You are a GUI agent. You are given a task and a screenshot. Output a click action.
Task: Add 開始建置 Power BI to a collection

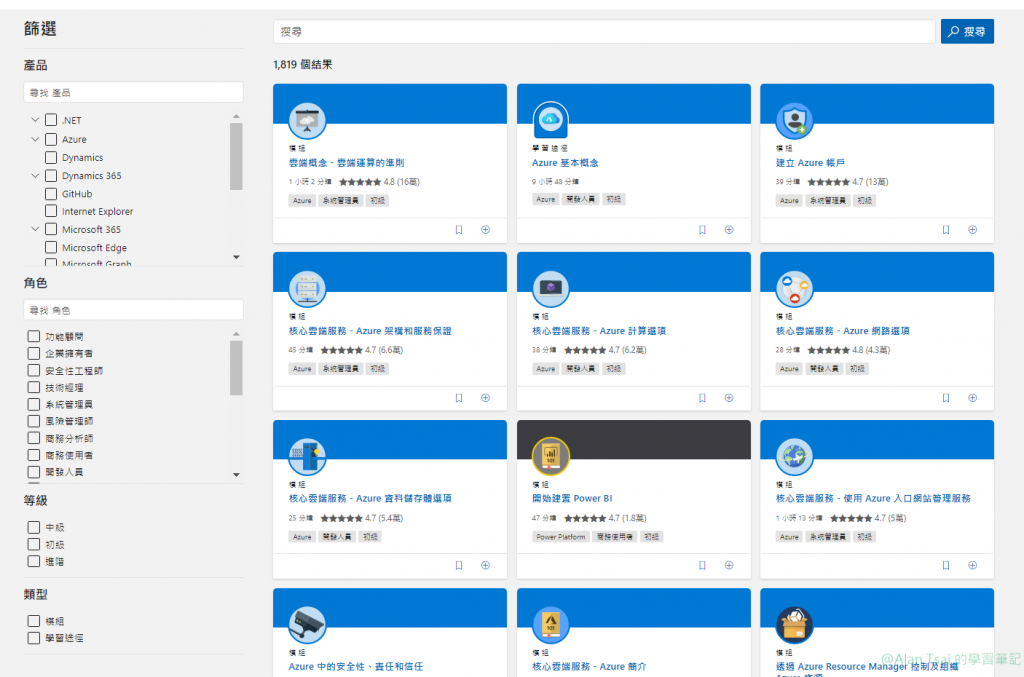coord(729,565)
